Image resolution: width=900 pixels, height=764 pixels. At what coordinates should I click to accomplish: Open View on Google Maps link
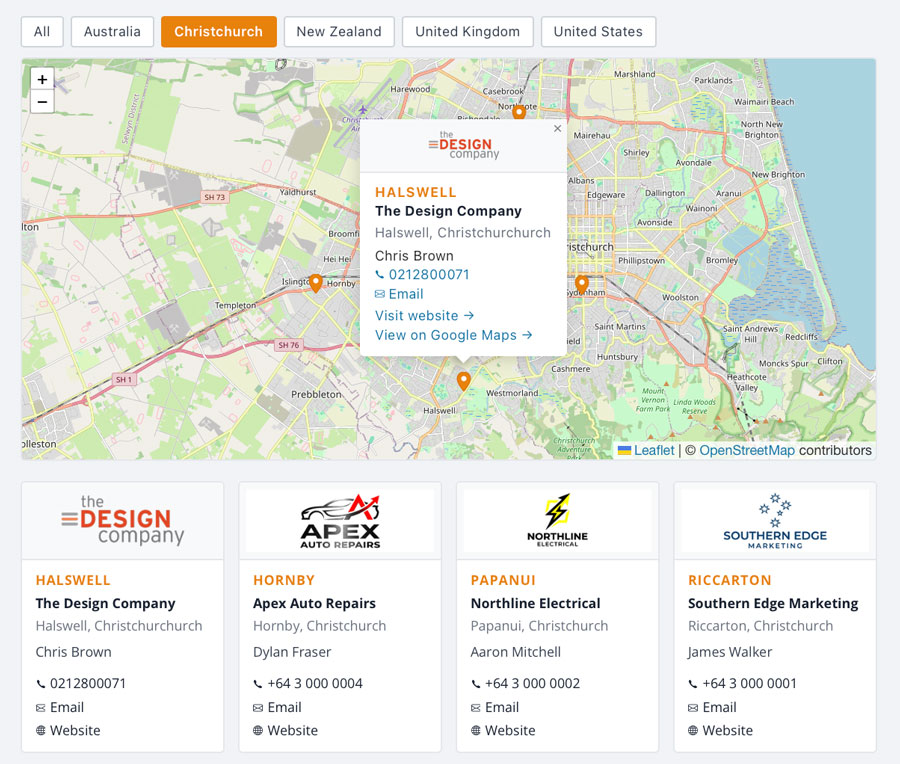[453, 335]
